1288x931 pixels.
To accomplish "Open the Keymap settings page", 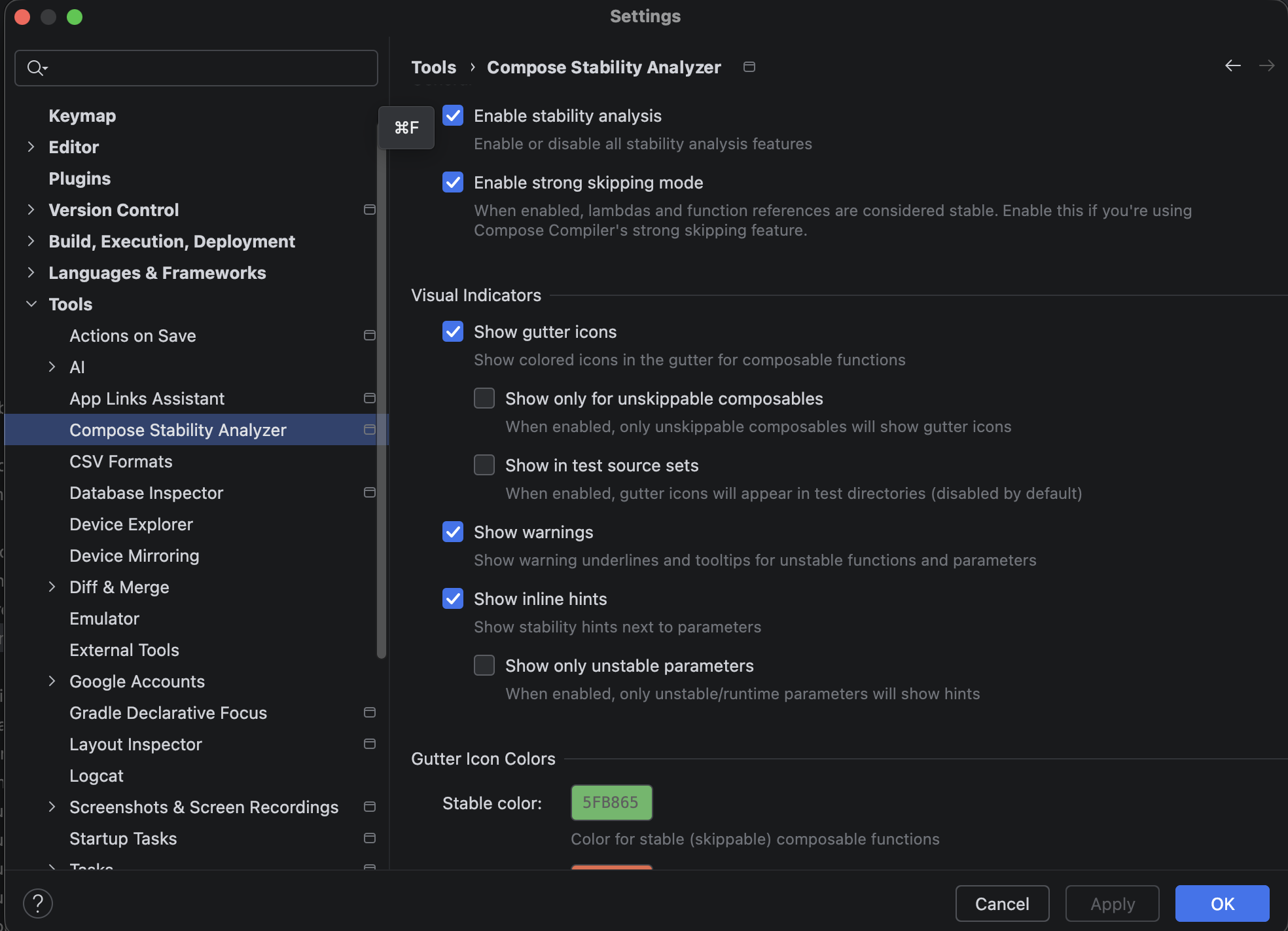I will 82,116.
